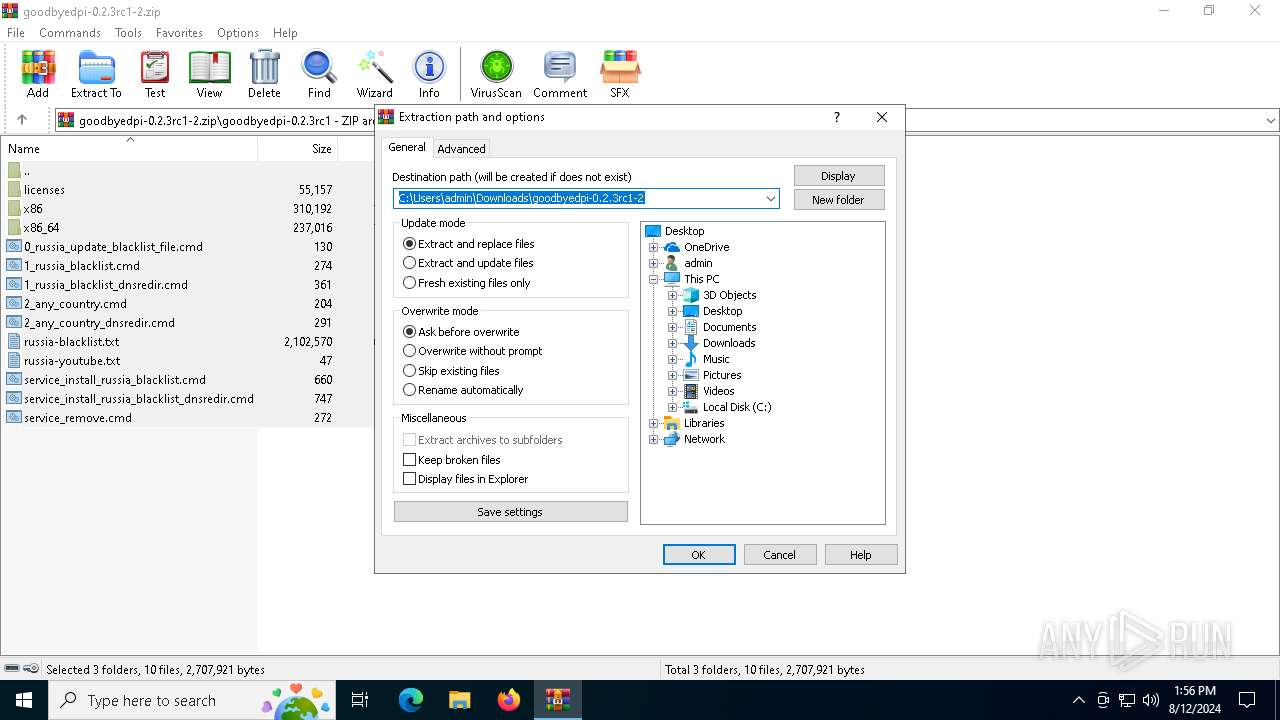
Task: Select the x86 folder icon
Action: pyautogui.click(x=14, y=208)
